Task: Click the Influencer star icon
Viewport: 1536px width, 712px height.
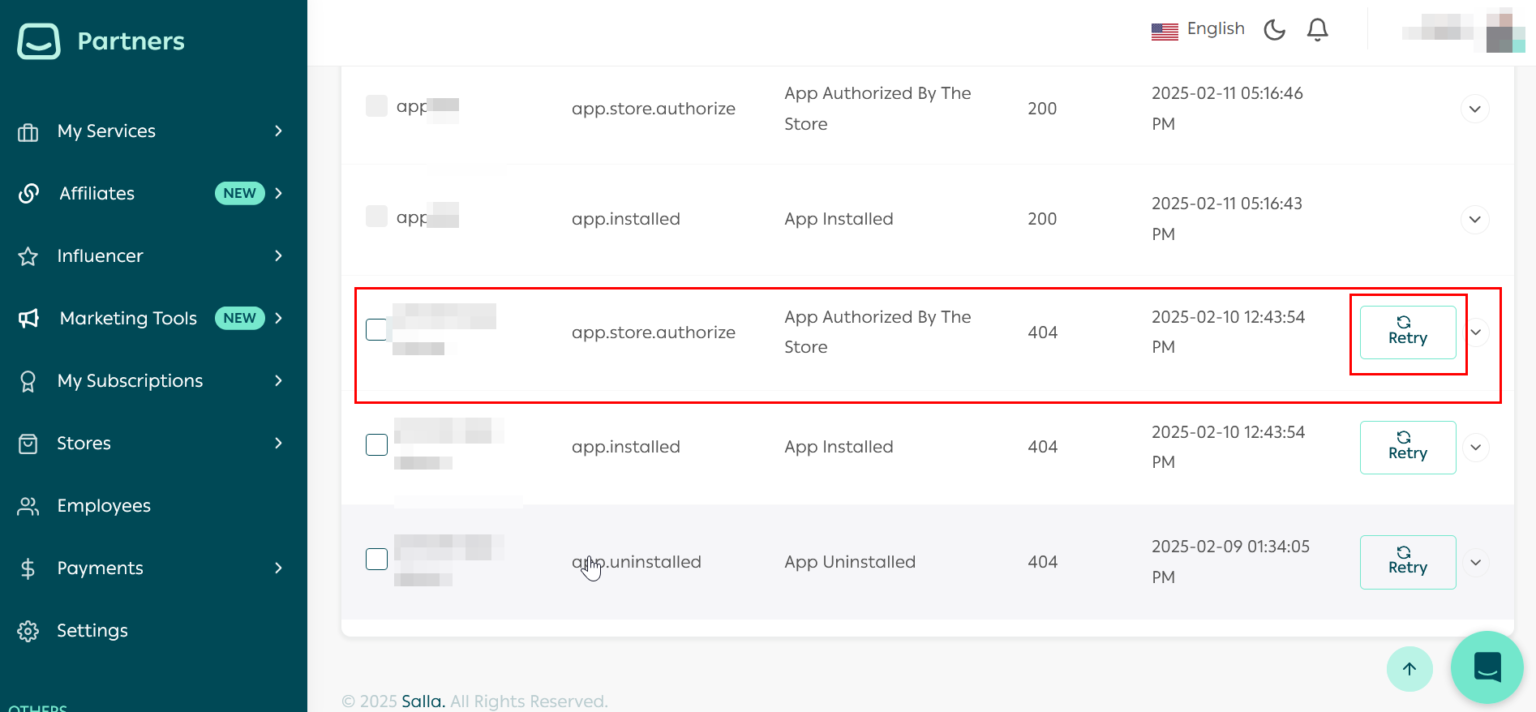Action: 28,257
